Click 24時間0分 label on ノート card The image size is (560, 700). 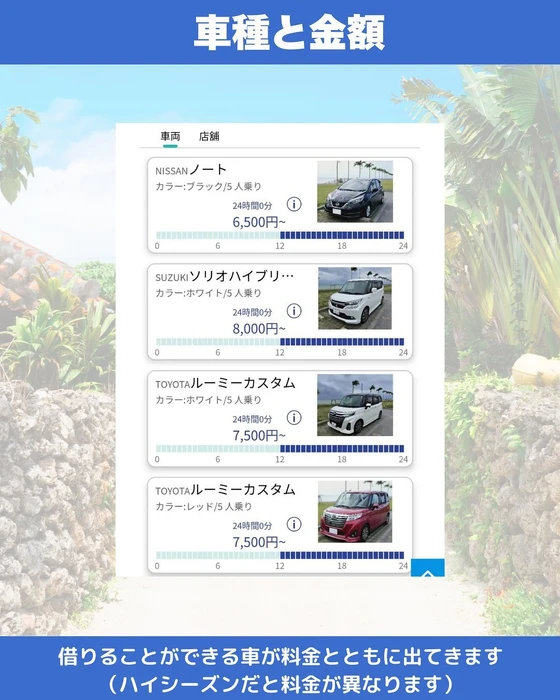click(252, 206)
